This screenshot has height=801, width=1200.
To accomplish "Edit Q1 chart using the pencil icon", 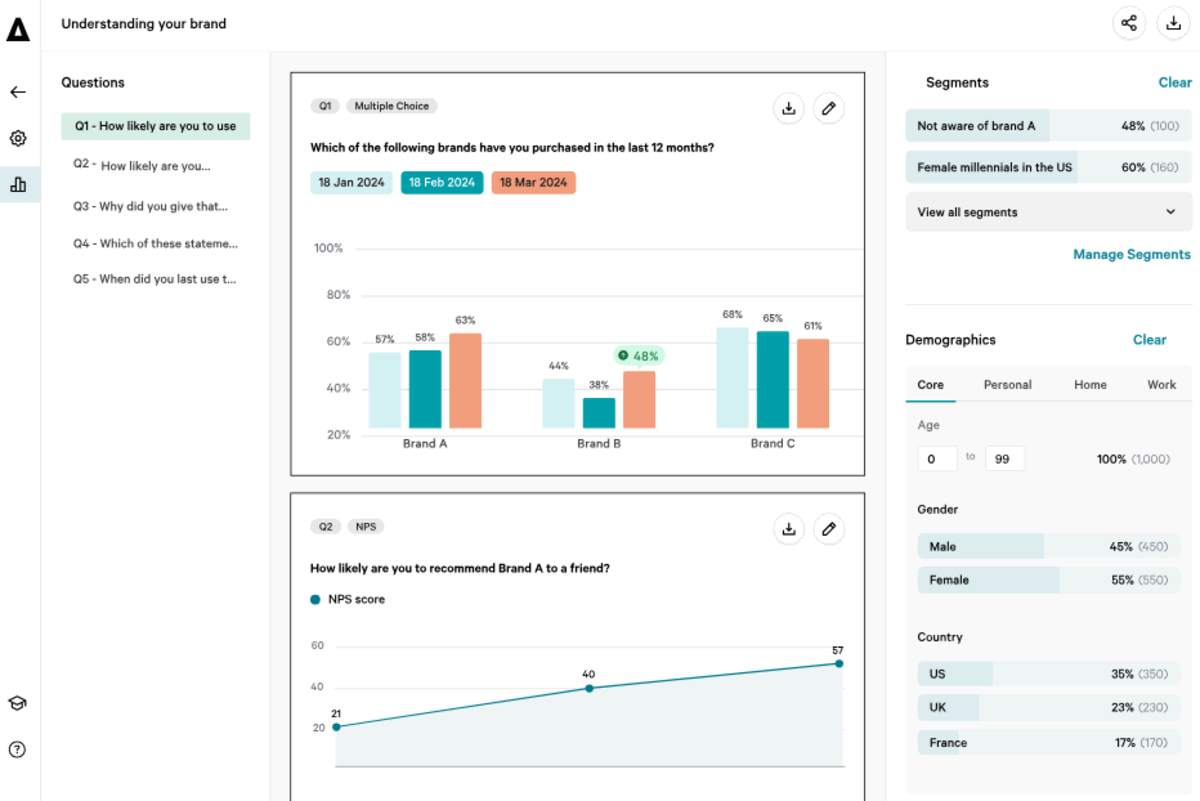I will click(x=829, y=108).
